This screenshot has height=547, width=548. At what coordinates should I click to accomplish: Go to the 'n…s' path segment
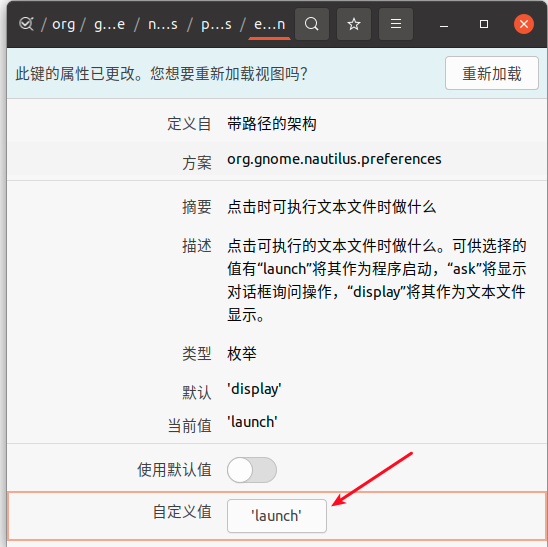tap(163, 24)
